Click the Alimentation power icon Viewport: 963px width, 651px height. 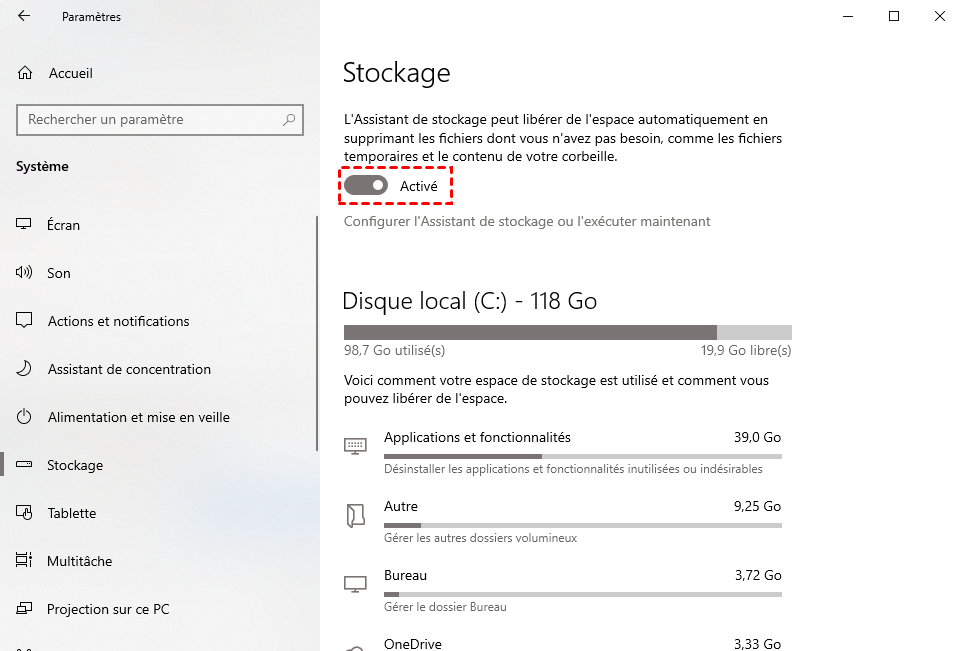click(24, 416)
